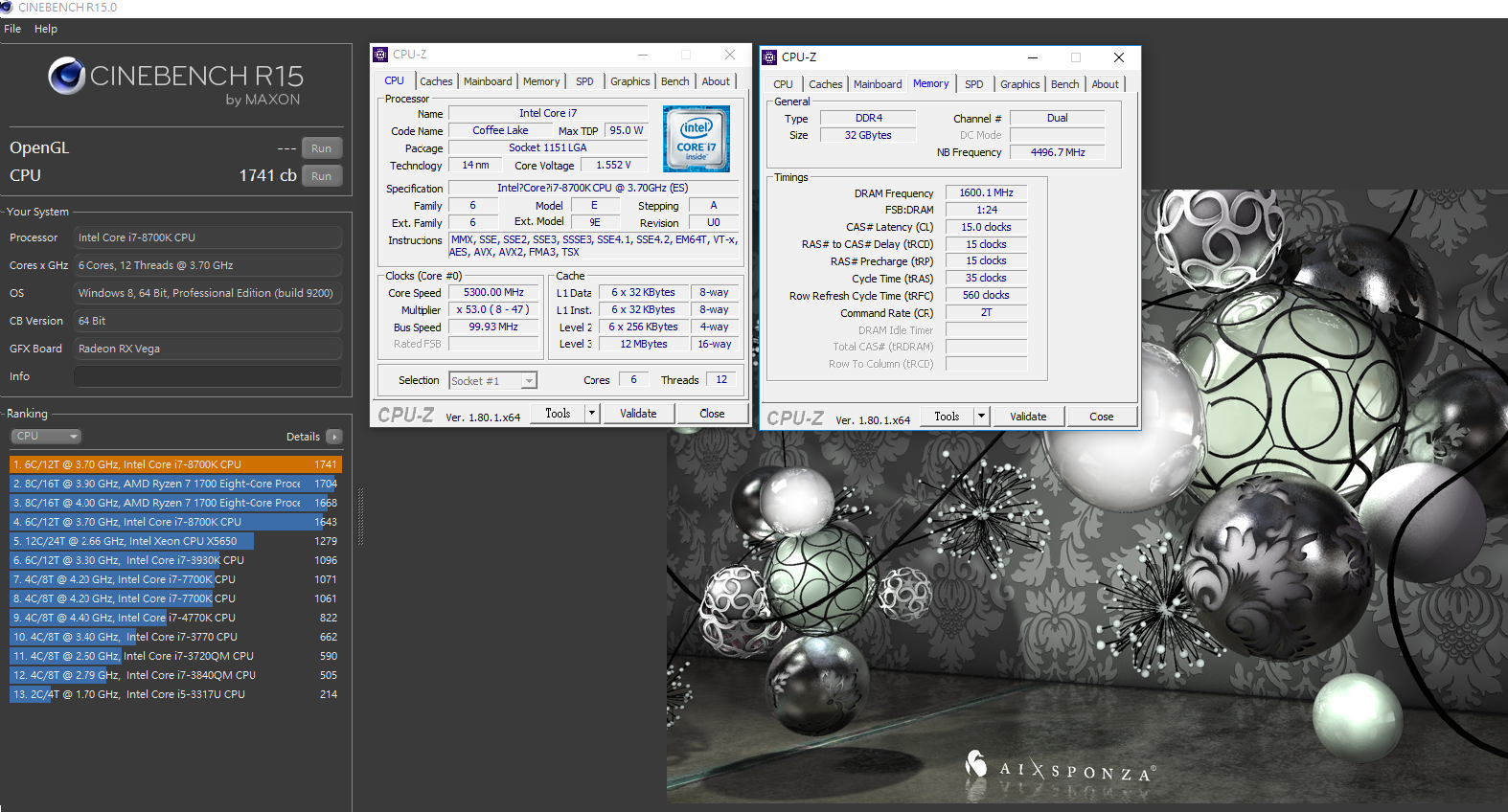Viewport: 1508px width, 812px height.
Task: Switch to About tab in Memory window
Action: click(x=1106, y=84)
